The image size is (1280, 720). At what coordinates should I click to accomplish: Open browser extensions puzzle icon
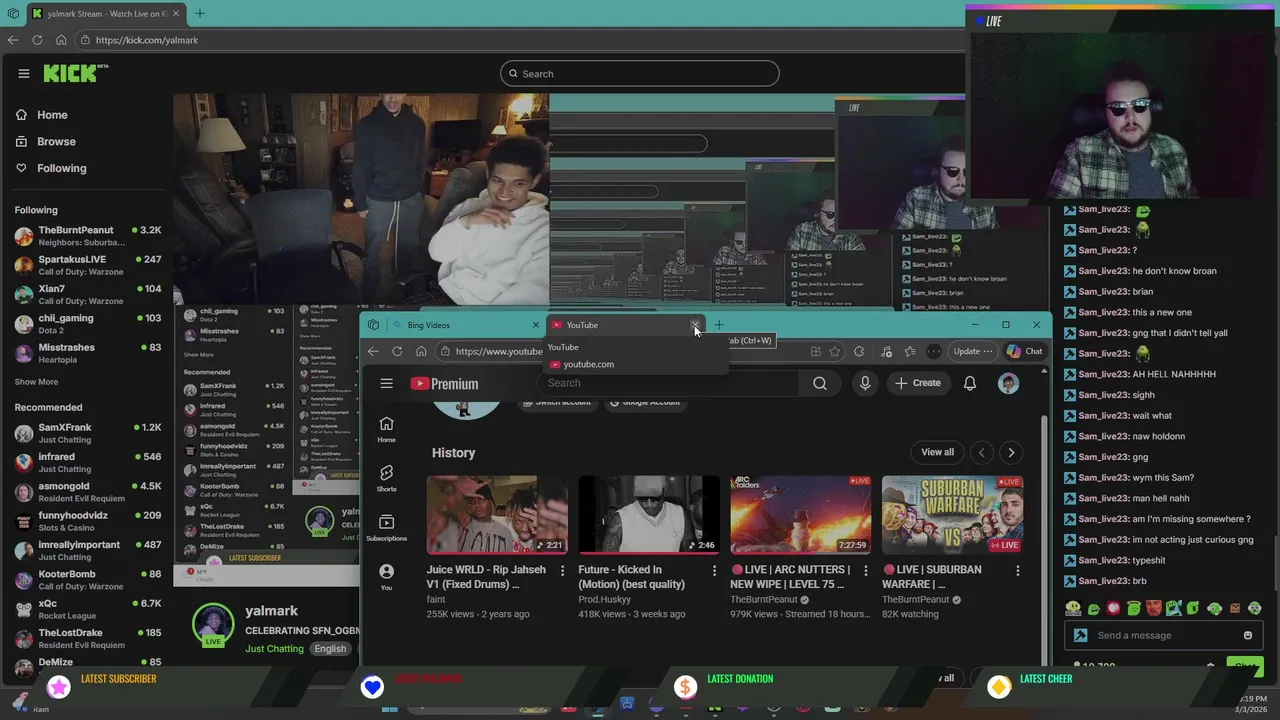(x=859, y=351)
